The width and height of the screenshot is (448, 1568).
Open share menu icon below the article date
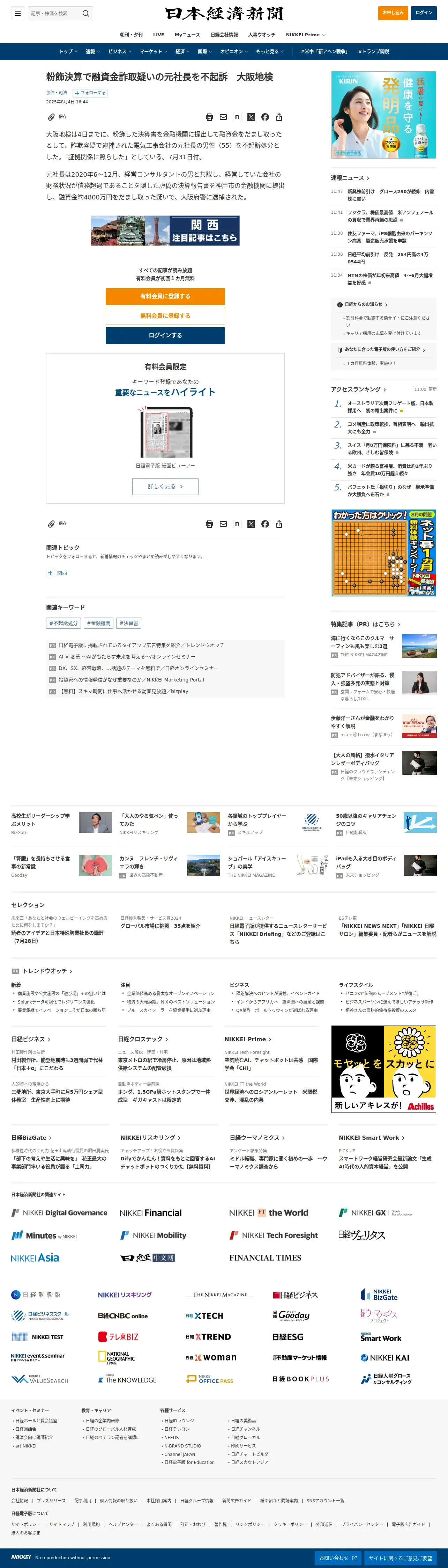279,117
